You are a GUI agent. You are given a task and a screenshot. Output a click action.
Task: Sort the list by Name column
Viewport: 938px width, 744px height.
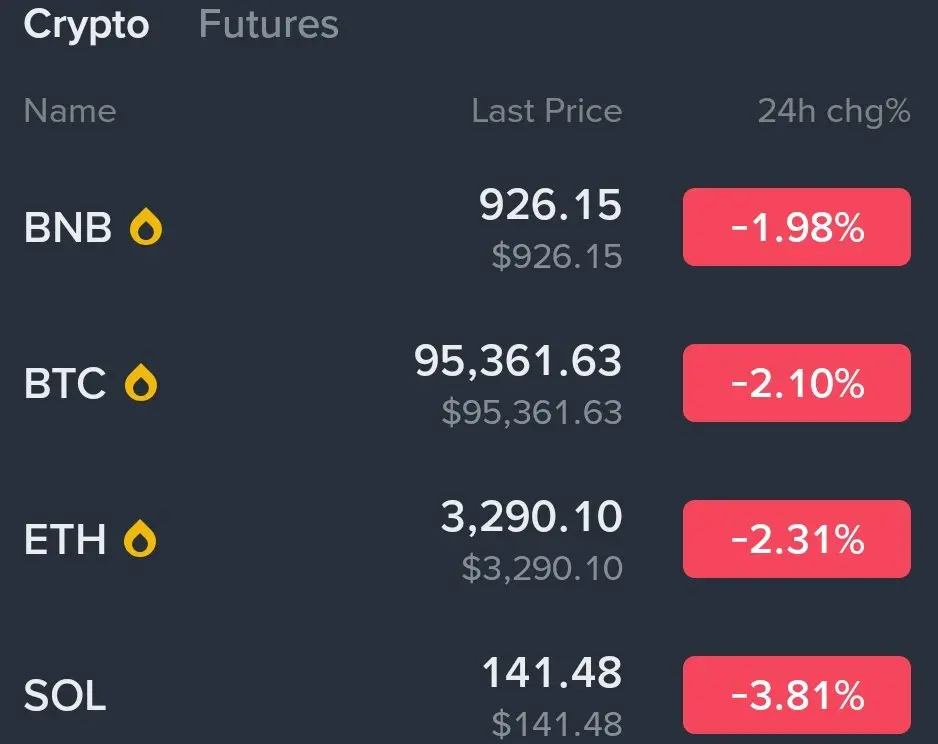[70, 111]
